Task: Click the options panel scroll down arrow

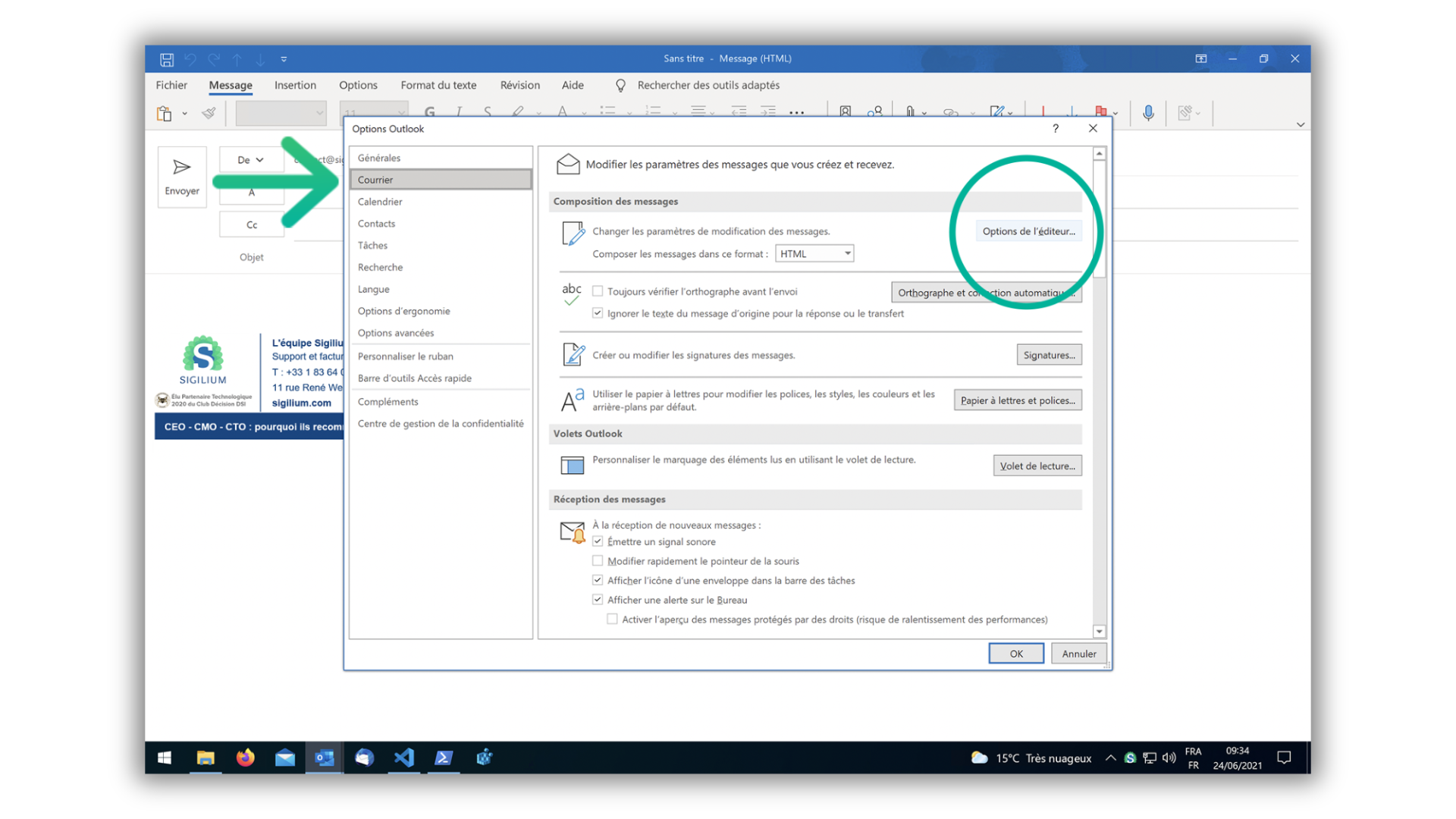Action: [1099, 631]
